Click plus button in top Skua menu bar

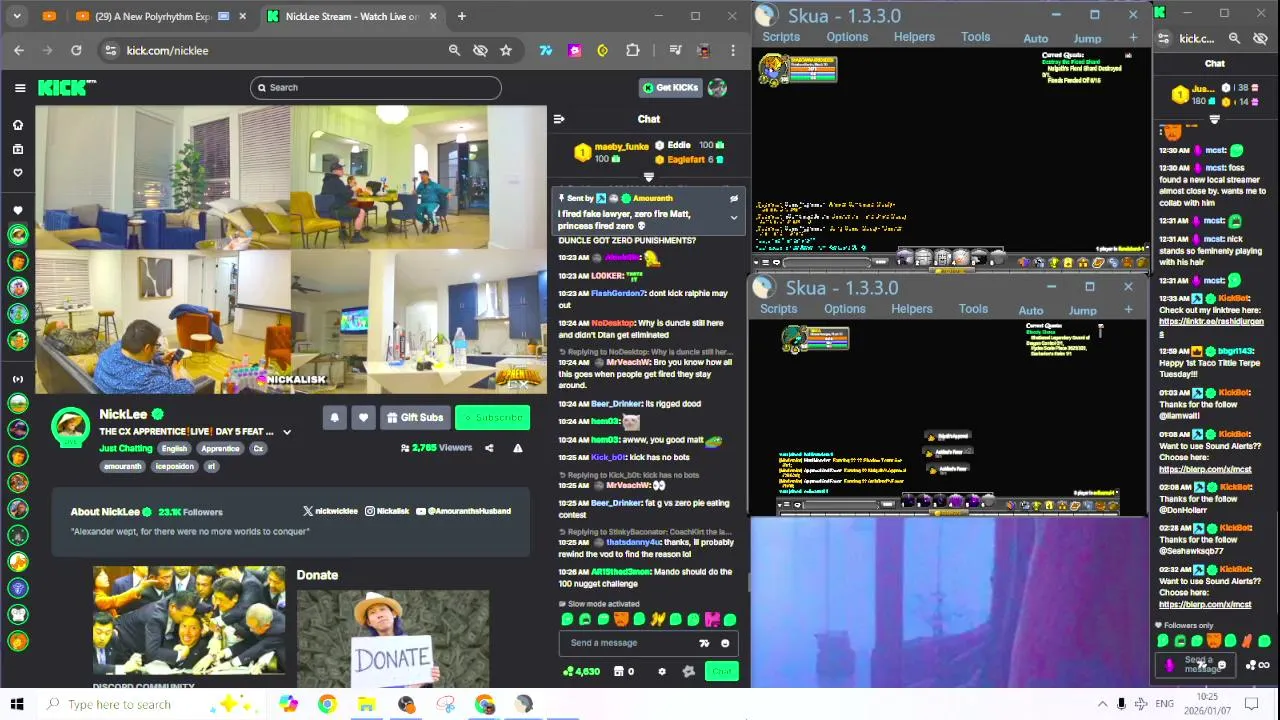click(x=1133, y=38)
